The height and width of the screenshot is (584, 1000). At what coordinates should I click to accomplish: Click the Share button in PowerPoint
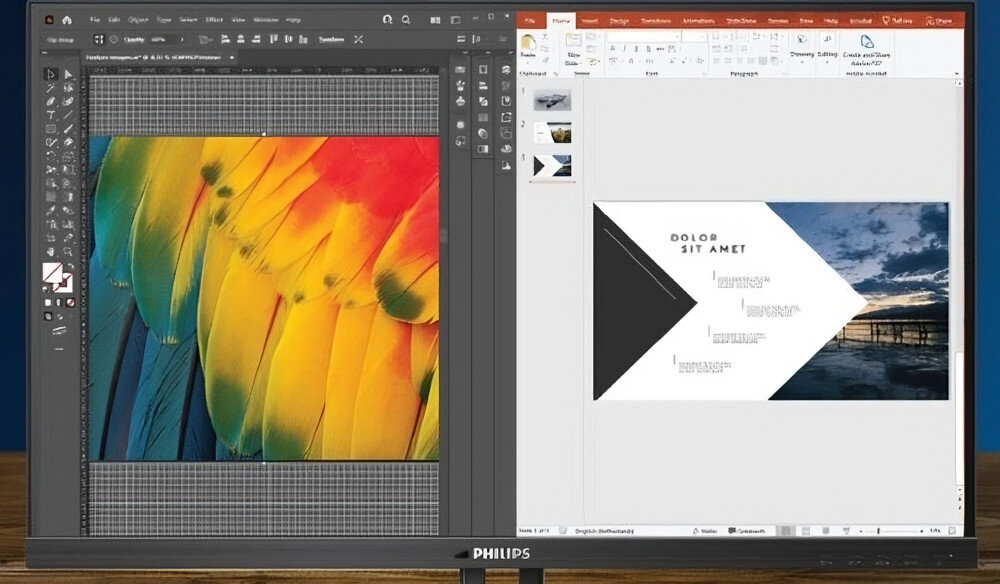point(939,20)
